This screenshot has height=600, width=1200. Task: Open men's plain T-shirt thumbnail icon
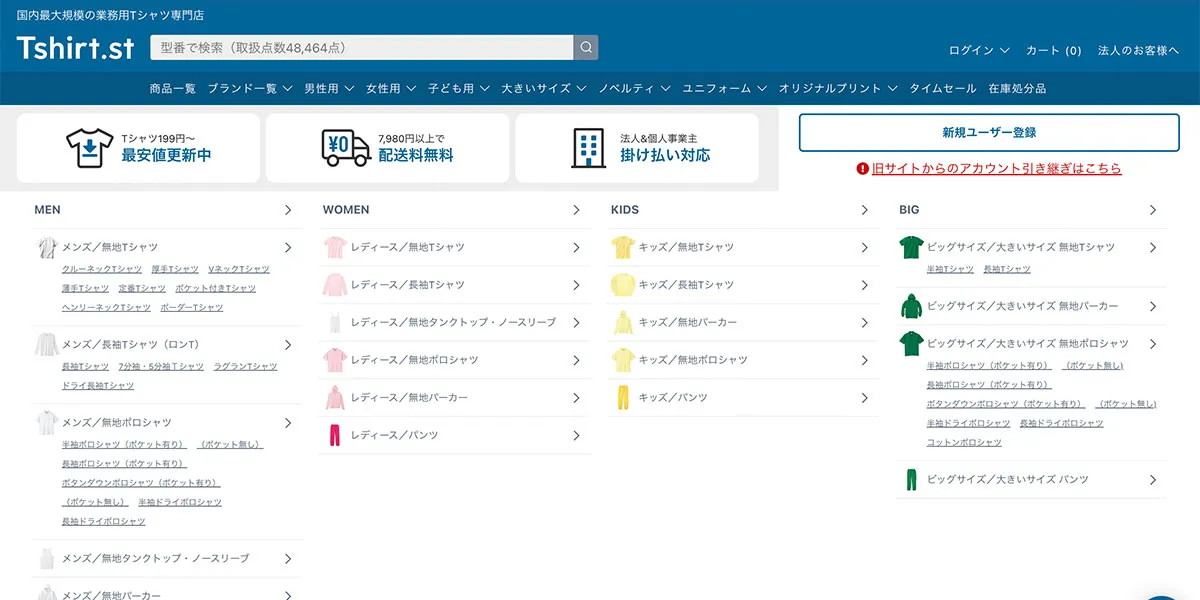point(47,247)
